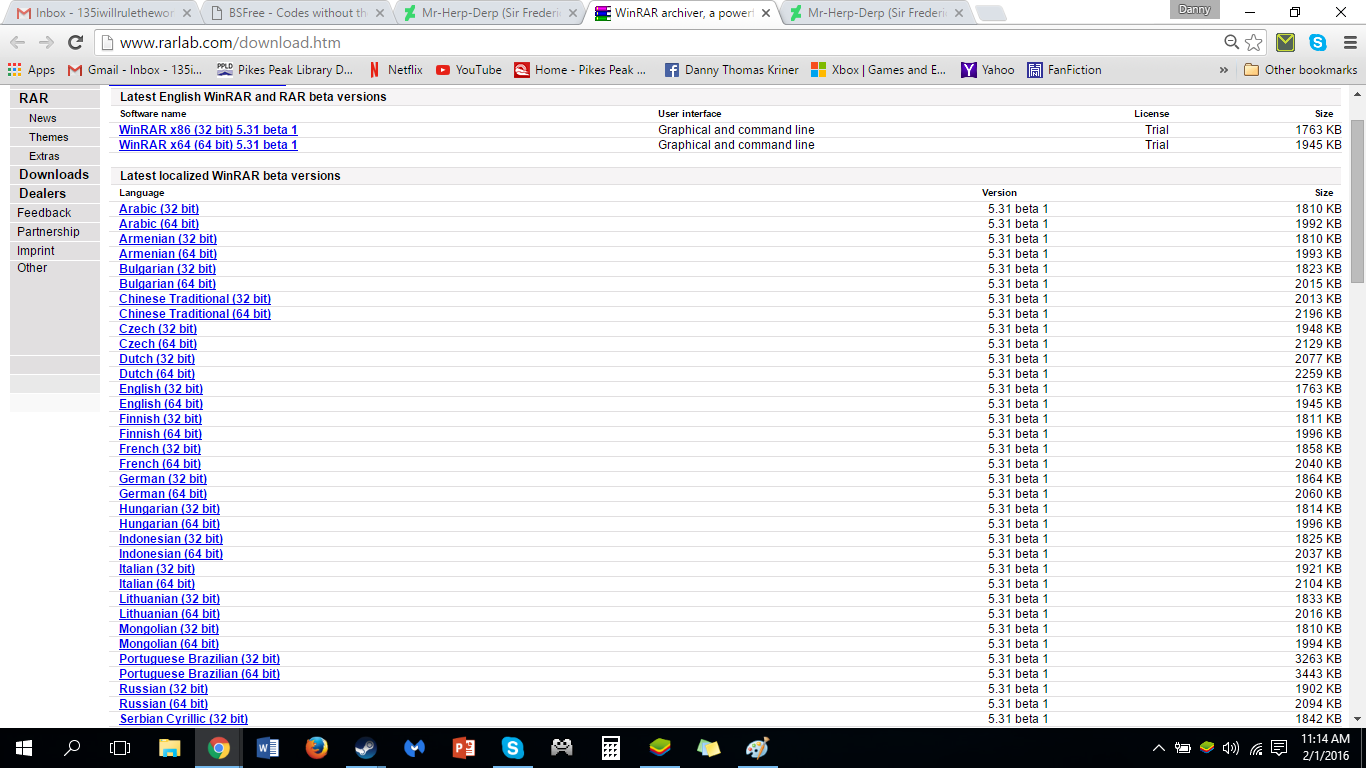Click the Russian (32 bit) link
Viewport: 1366px width, 768px height.
pyautogui.click(x=163, y=689)
